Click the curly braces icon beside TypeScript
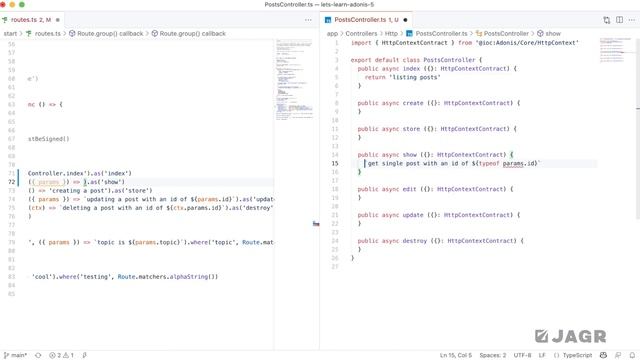Image resolution: width=640 pixels, height=360 pixels. click(556, 355)
